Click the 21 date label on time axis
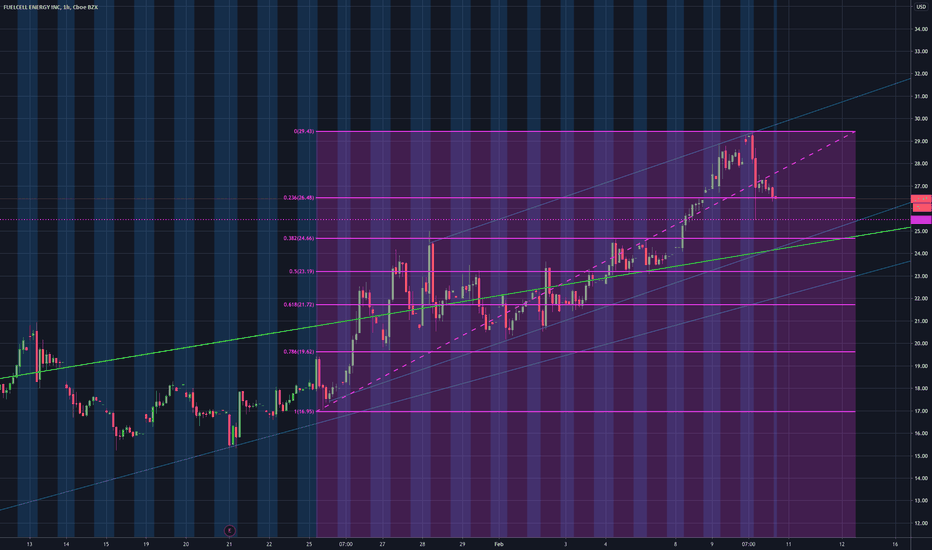932x550 pixels. [229, 544]
